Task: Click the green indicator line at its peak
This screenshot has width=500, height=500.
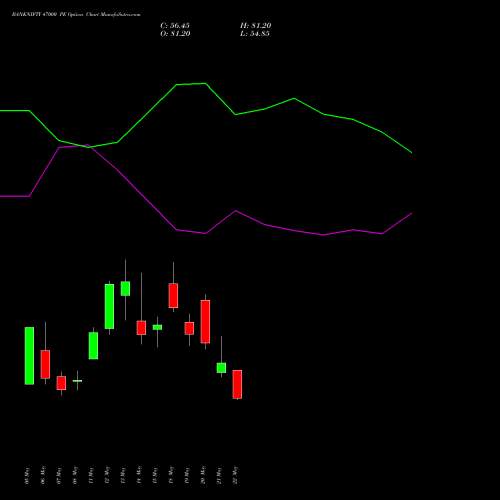Action: click(205, 83)
